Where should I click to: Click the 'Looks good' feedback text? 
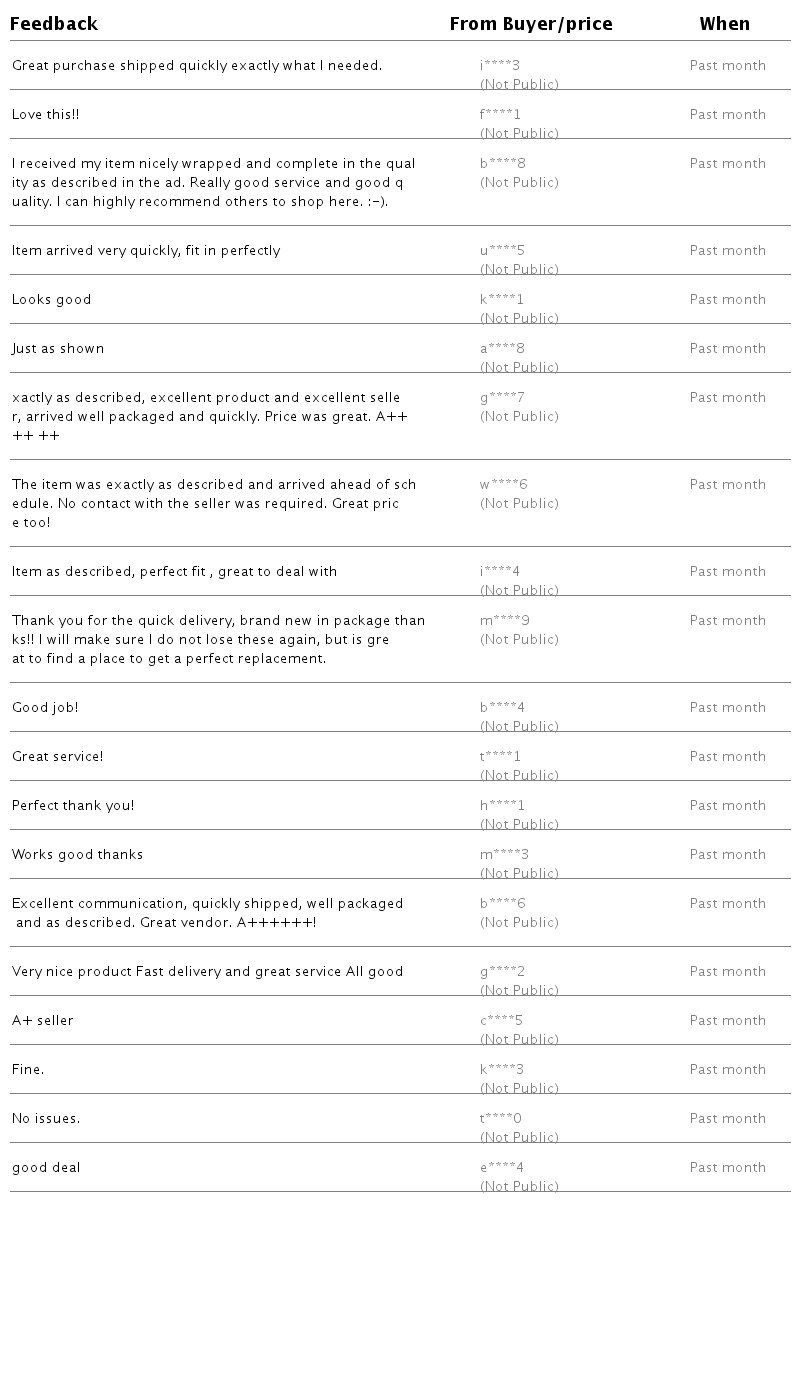[x=52, y=300]
